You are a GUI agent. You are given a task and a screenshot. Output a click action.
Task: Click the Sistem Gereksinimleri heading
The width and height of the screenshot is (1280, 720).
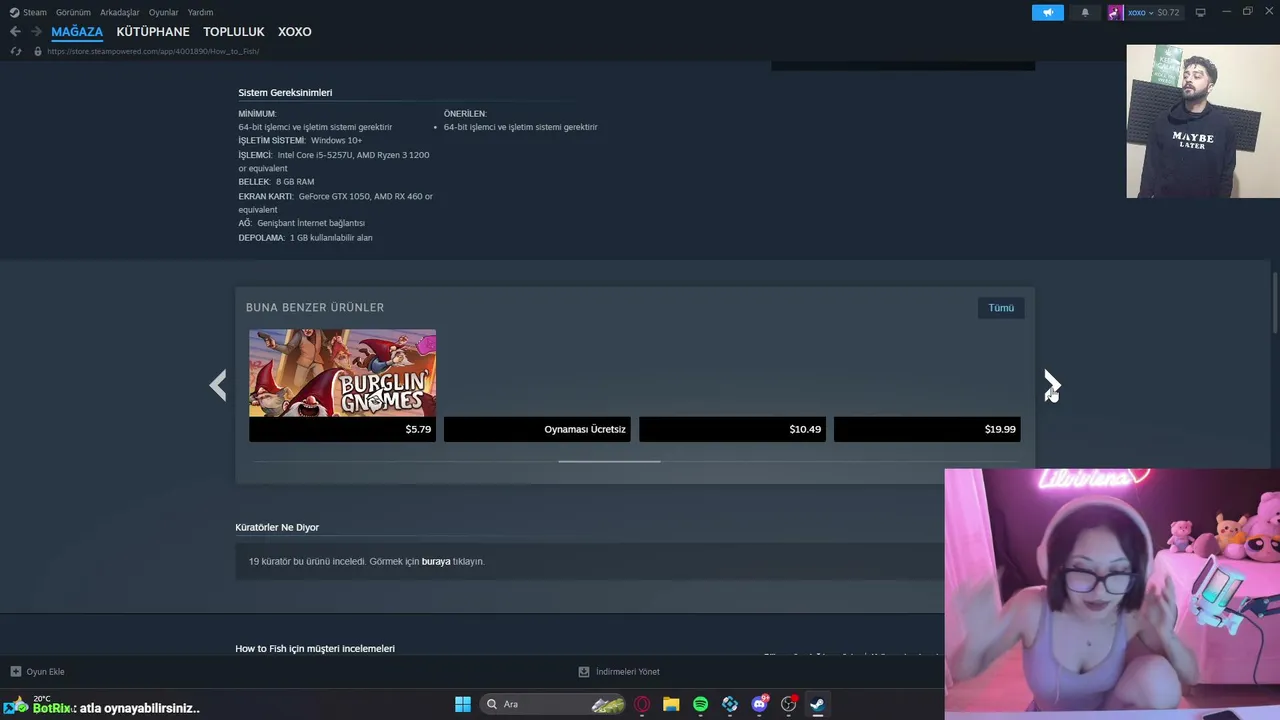pos(285,93)
